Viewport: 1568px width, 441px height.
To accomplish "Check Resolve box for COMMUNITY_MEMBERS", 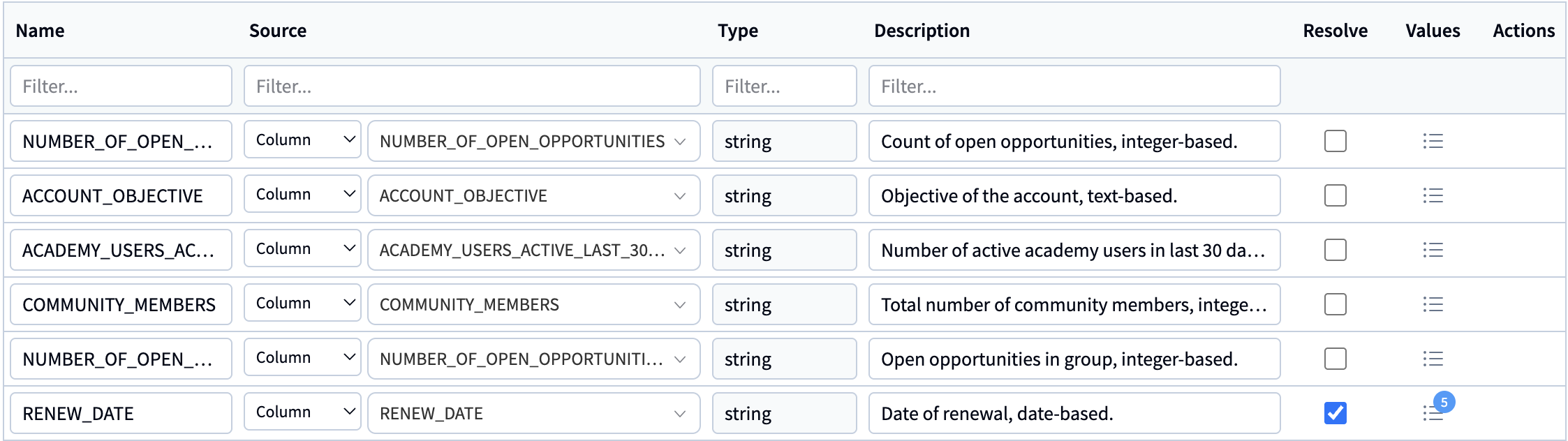I will coord(1335,304).
